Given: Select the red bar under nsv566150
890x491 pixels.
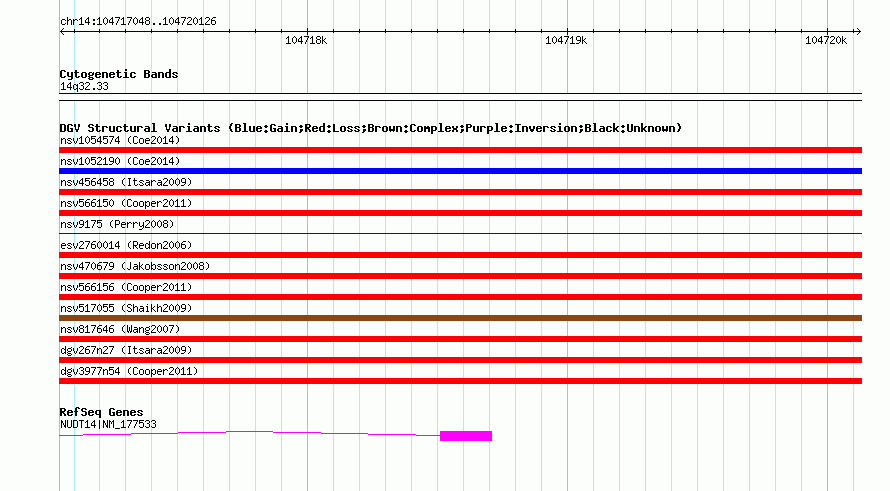Looking at the screenshot, I should [x=460, y=213].
